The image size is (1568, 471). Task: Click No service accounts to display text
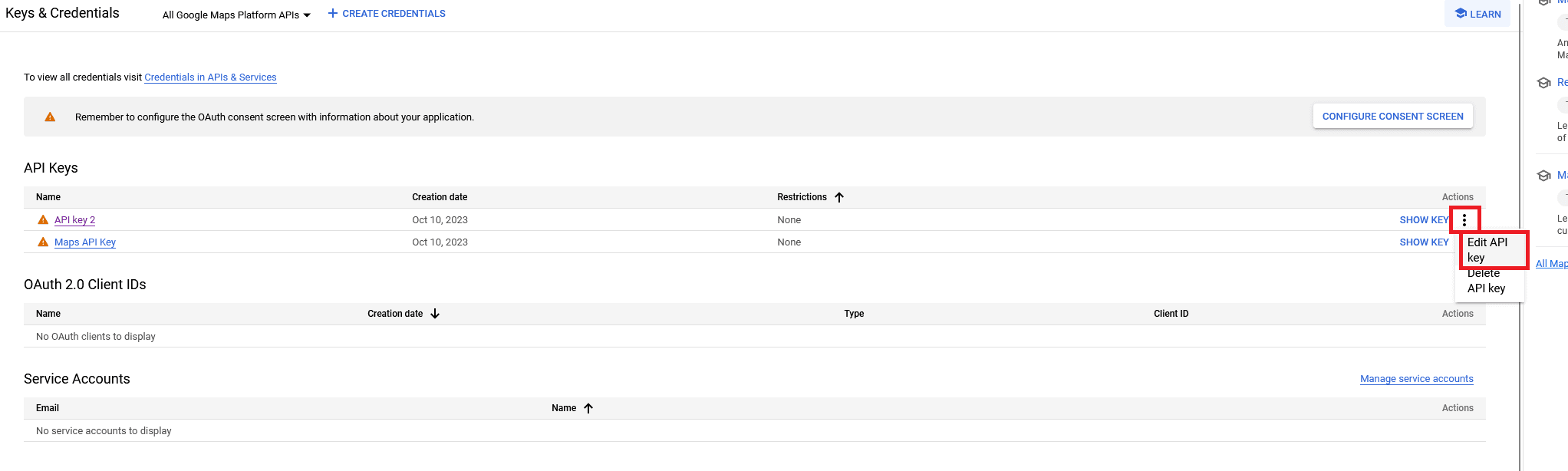tap(104, 431)
